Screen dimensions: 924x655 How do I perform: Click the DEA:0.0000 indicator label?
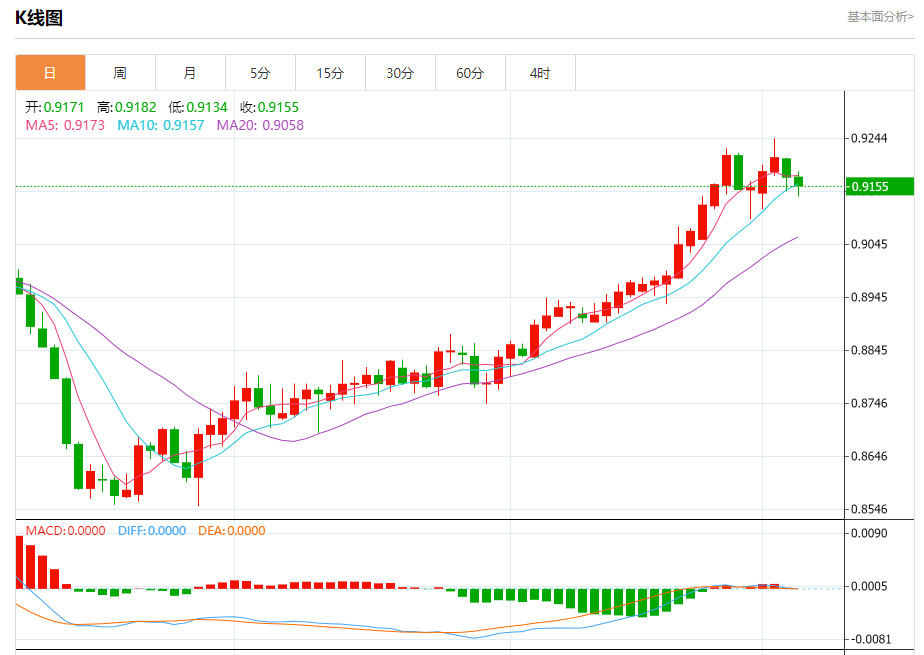232,531
